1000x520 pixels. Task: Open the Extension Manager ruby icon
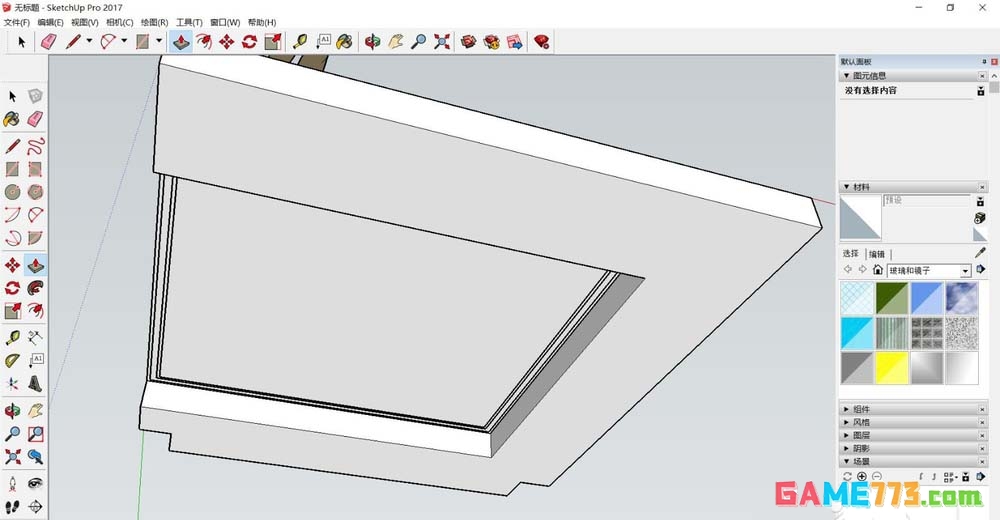coord(541,42)
